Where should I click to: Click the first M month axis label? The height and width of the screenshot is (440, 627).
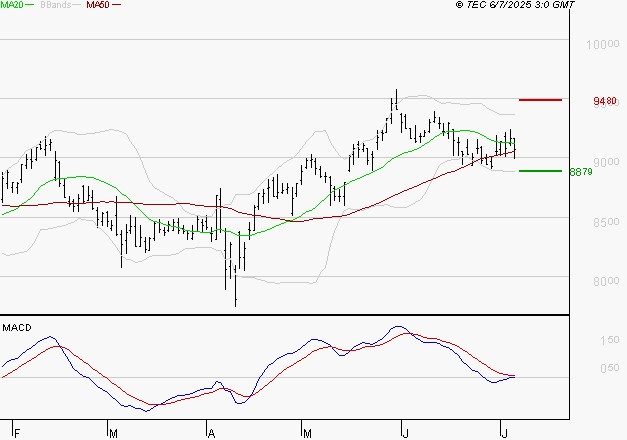coord(113,433)
